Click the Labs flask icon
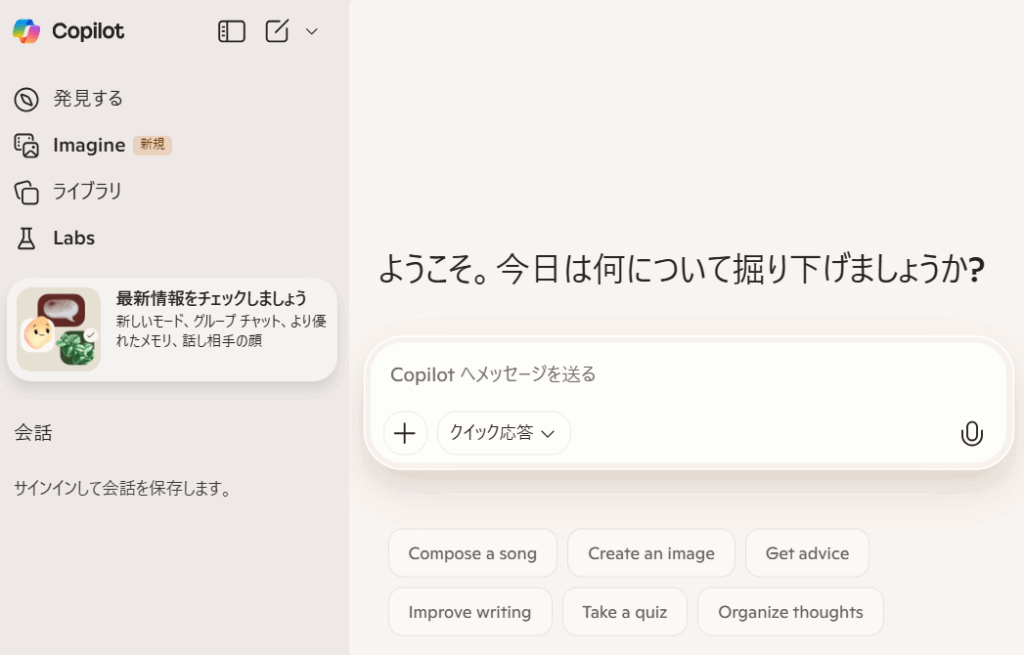The width and height of the screenshot is (1024, 655). click(26, 238)
